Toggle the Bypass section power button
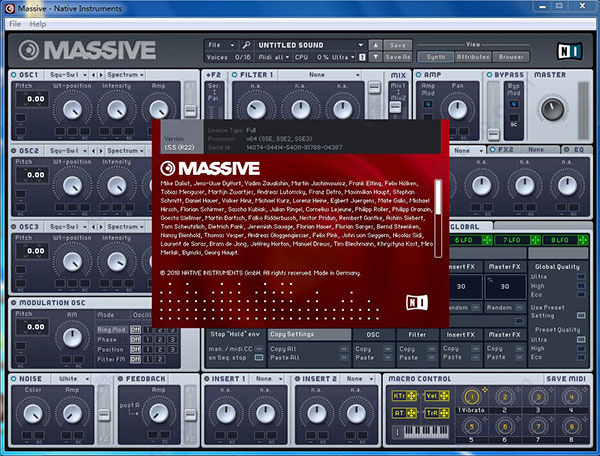 491,76
